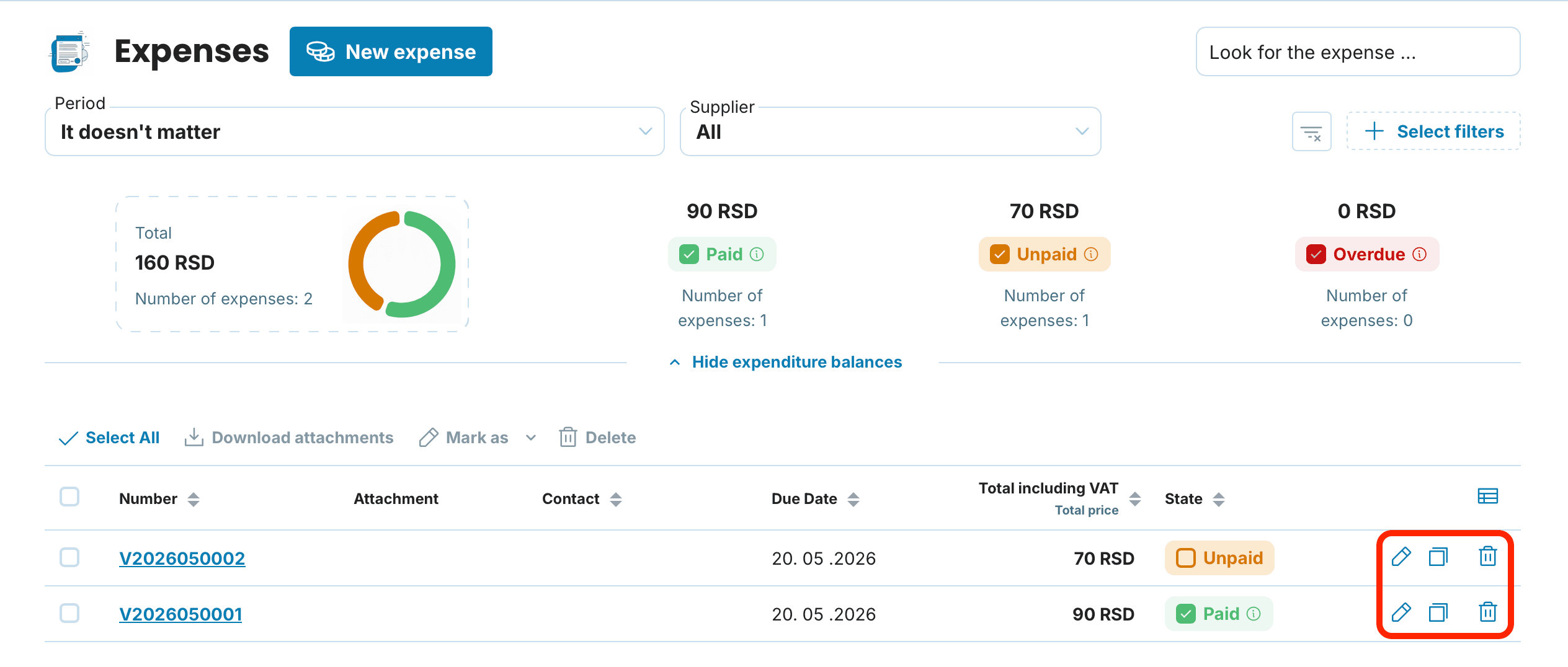Screen dimensions: 1568x667
Task: Edit expense V2026050002 with pencil icon
Action: pos(1401,557)
